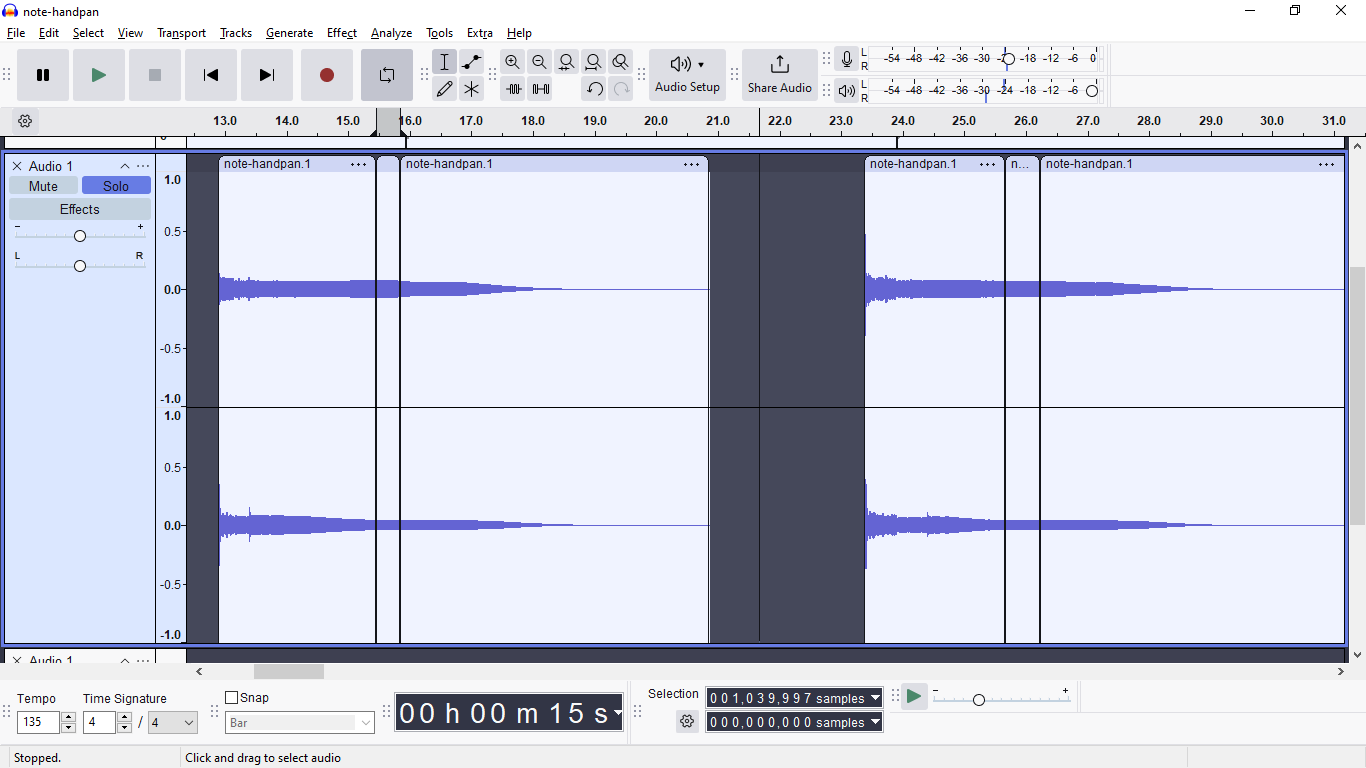Viewport: 1366px width, 768px height.
Task: Adjust the Audio 1 pan slider
Action: [x=80, y=265]
